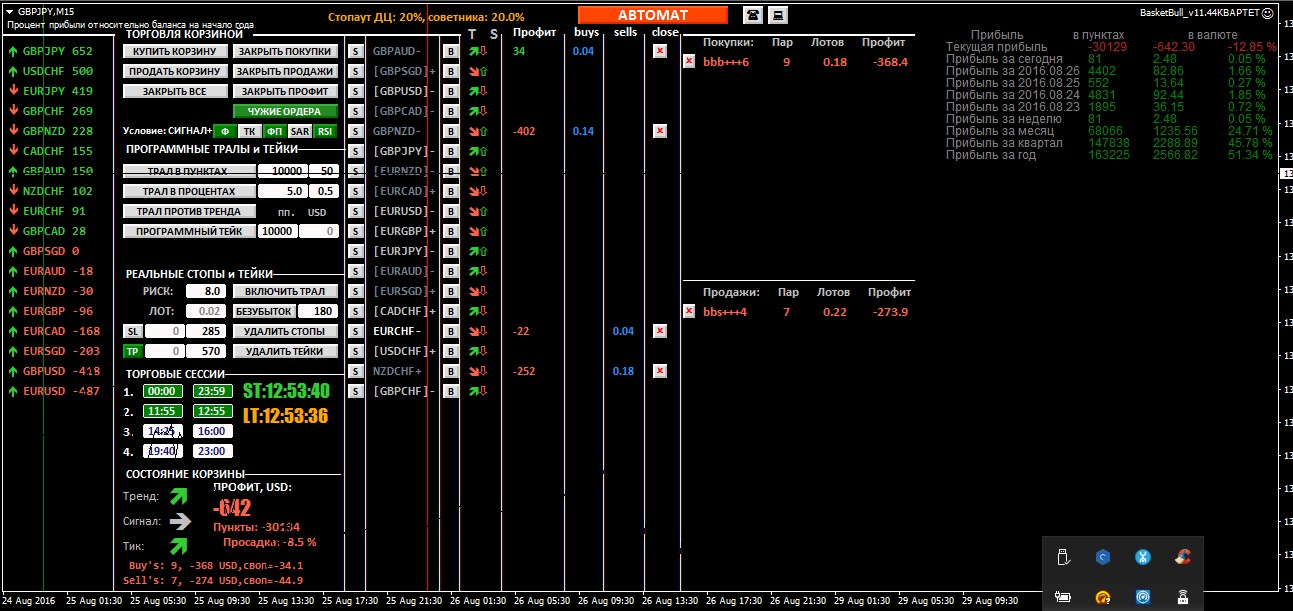The width and height of the screenshot is (1293, 611).
Task: Click the printer icon in top bar
Action: (x=777, y=14)
